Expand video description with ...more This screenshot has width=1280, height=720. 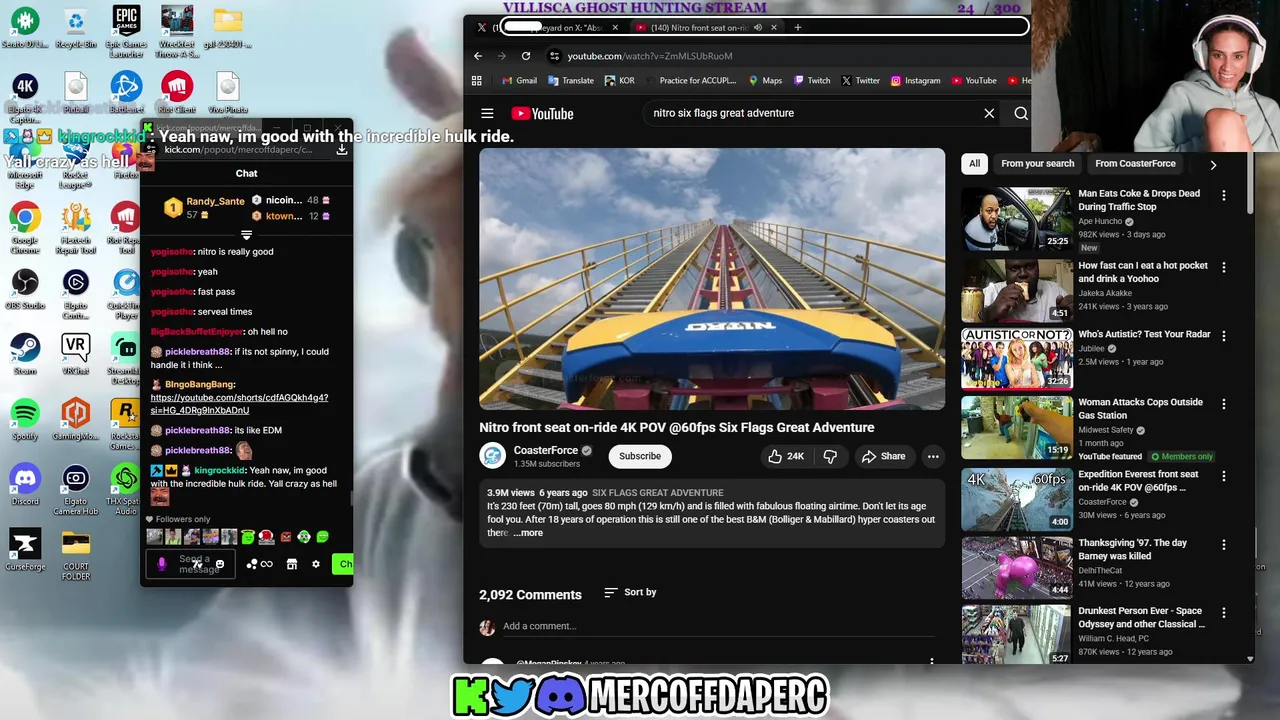(x=528, y=533)
